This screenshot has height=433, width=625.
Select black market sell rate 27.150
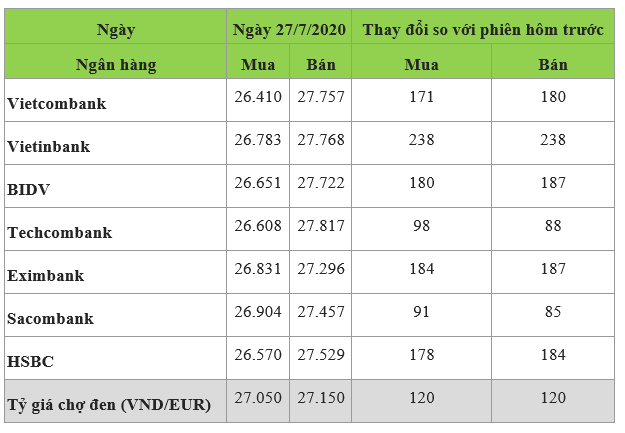(x=321, y=398)
